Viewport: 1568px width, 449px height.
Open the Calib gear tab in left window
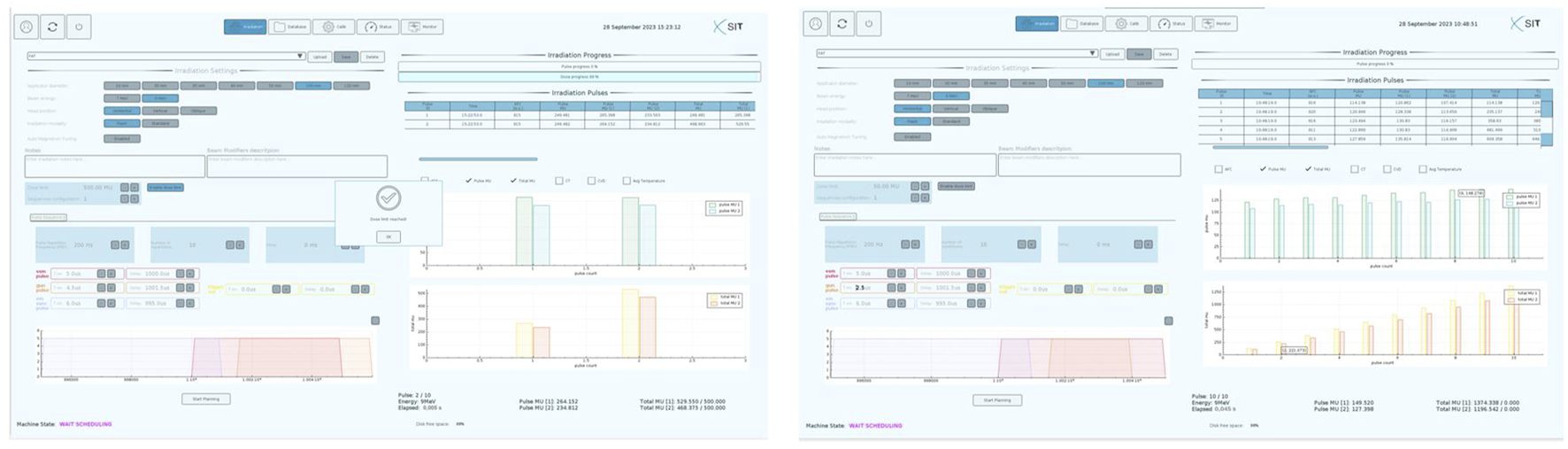click(334, 27)
